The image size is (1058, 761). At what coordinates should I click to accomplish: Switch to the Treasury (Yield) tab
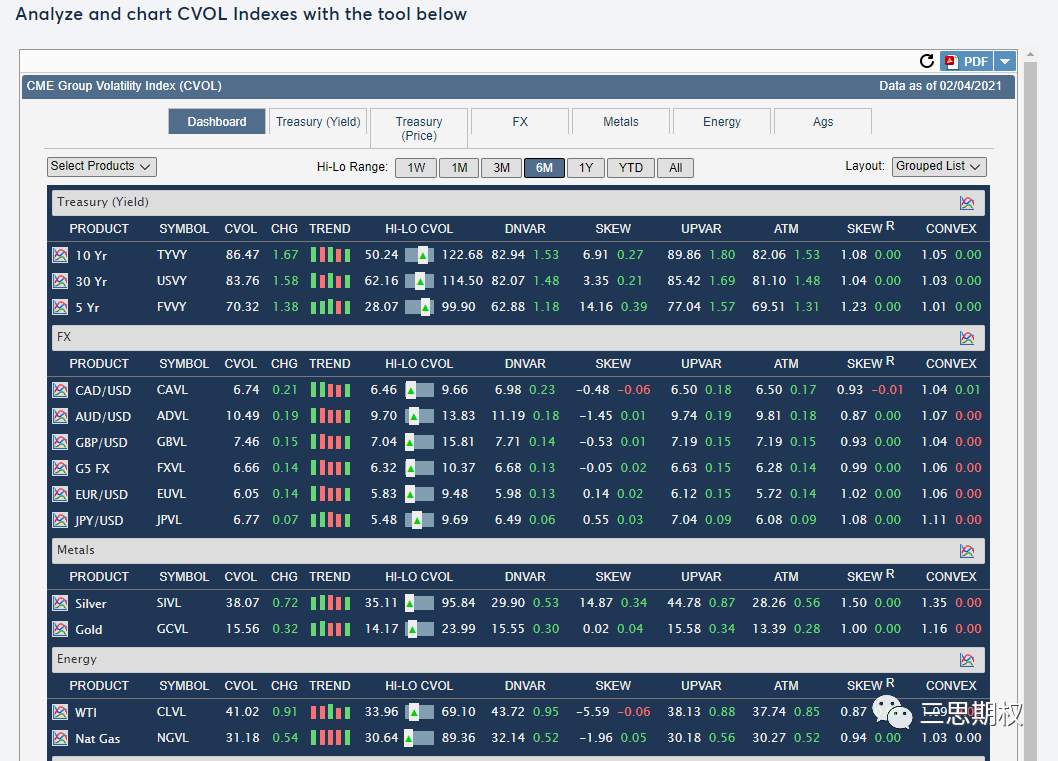pyautogui.click(x=318, y=121)
